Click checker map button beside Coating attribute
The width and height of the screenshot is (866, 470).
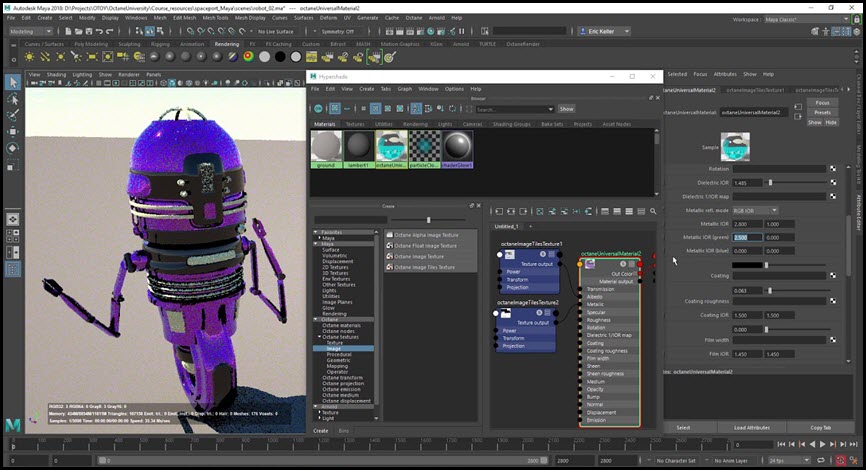[833, 275]
